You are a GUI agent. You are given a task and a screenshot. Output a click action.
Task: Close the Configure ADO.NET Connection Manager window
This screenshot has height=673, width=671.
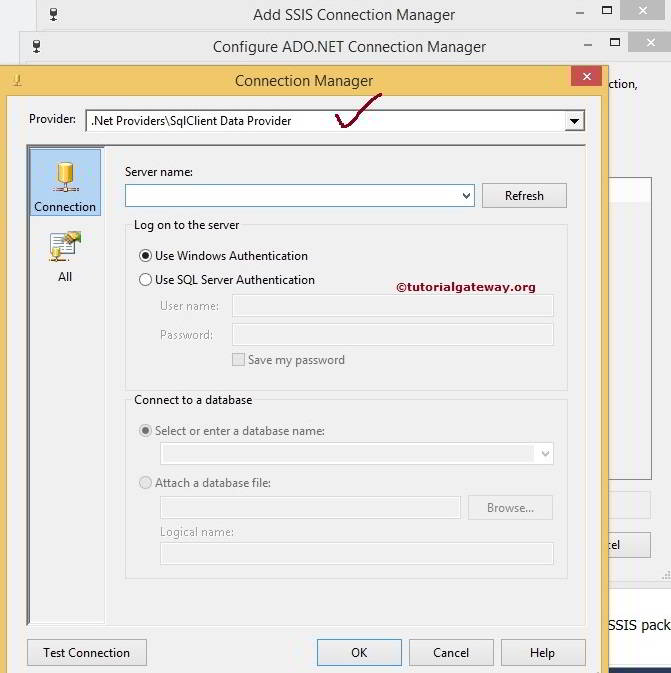coord(650,42)
